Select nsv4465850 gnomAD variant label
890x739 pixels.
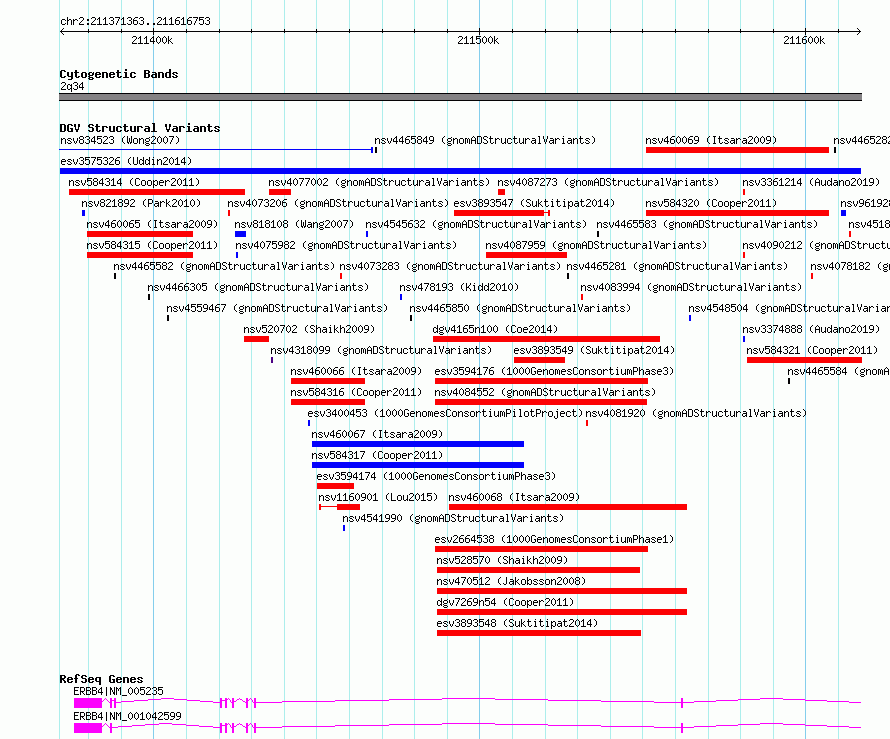pos(520,308)
